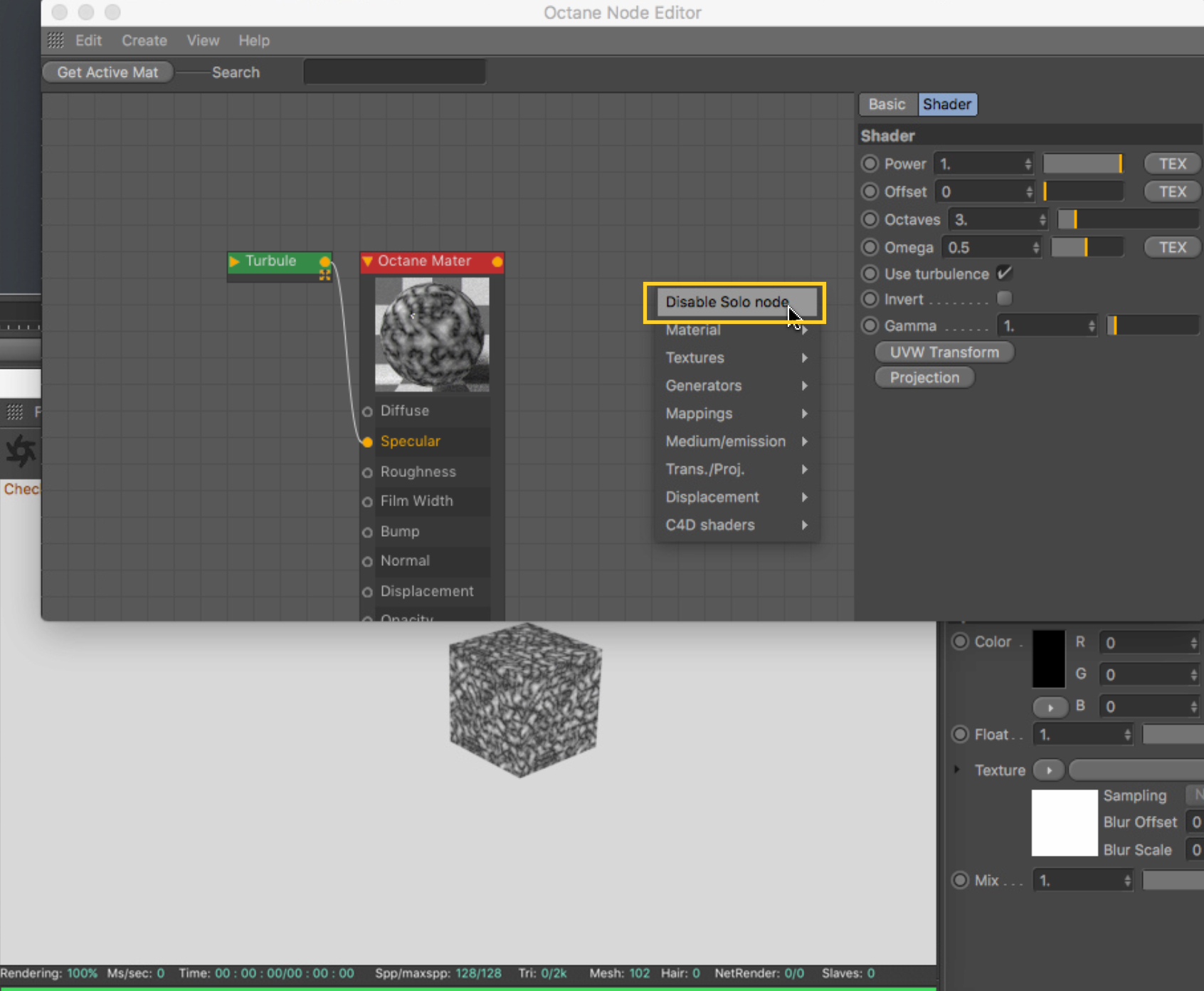Click the grip icon left of Edit menu
Screen dimensions: 1204x991
(x=56, y=41)
